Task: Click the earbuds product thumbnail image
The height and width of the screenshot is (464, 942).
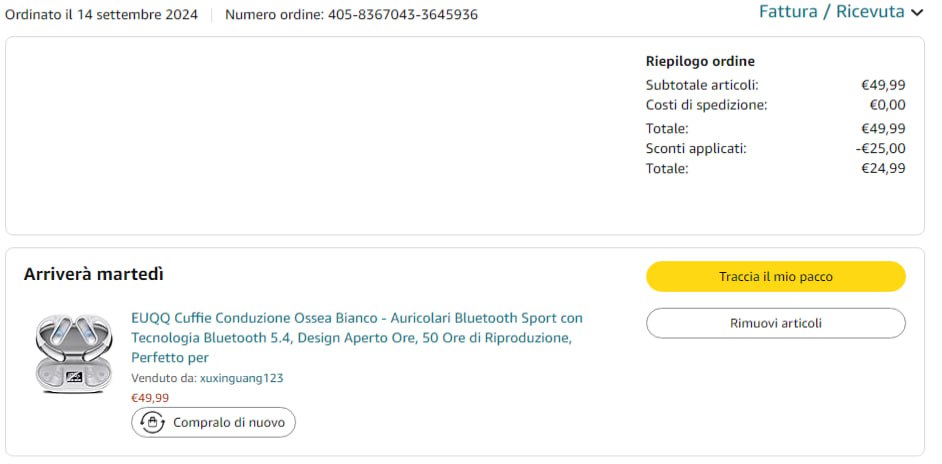Action: click(x=73, y=352)
